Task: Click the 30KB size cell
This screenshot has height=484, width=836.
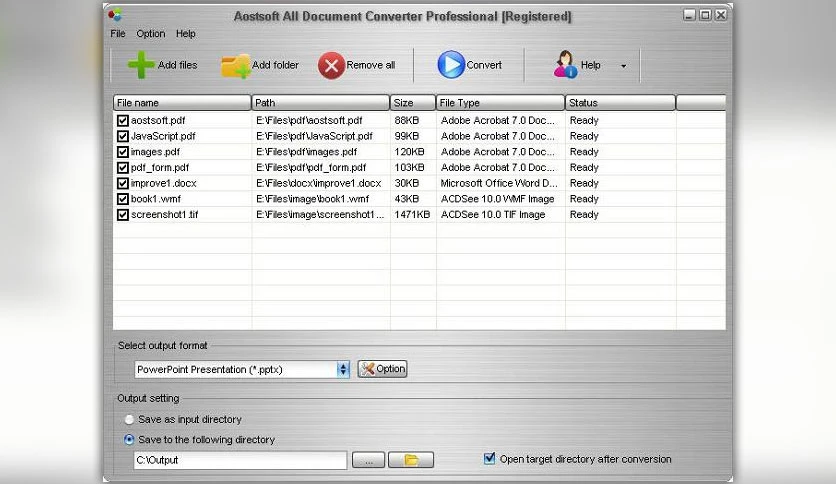Action: pyautogui.click(x=407, y=183)
